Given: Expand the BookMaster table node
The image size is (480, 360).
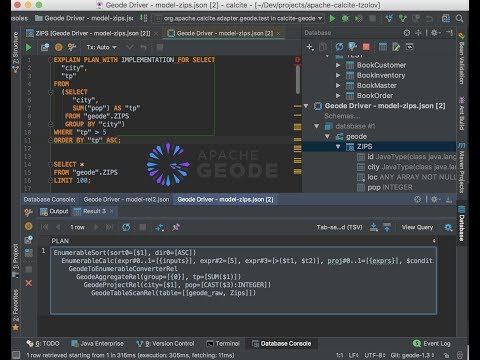Looking at the screenshot, I should pyautogui.click(x=338, y=85).
